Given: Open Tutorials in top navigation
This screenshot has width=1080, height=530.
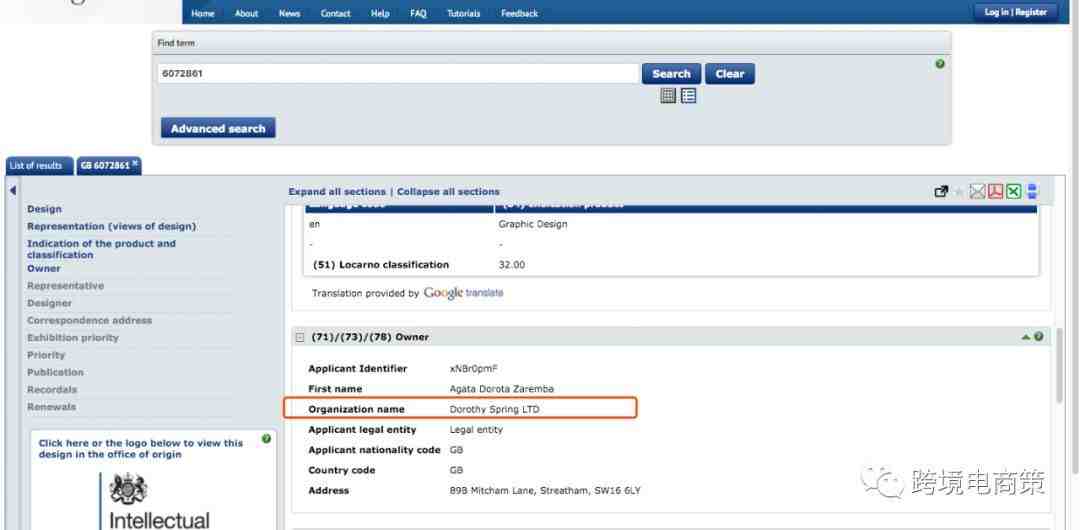Looking at the screenshot, I should [x=464, y=13].
